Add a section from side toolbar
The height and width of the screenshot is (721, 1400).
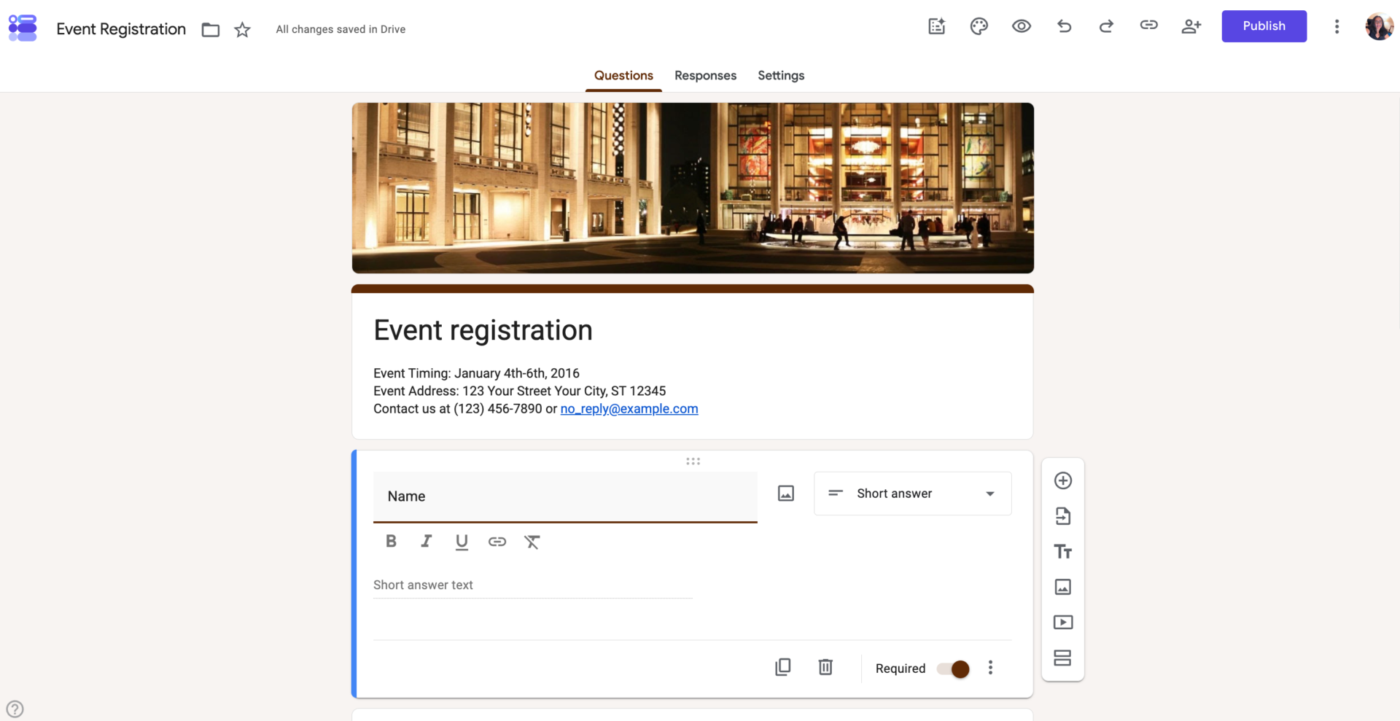point(1063,658)
